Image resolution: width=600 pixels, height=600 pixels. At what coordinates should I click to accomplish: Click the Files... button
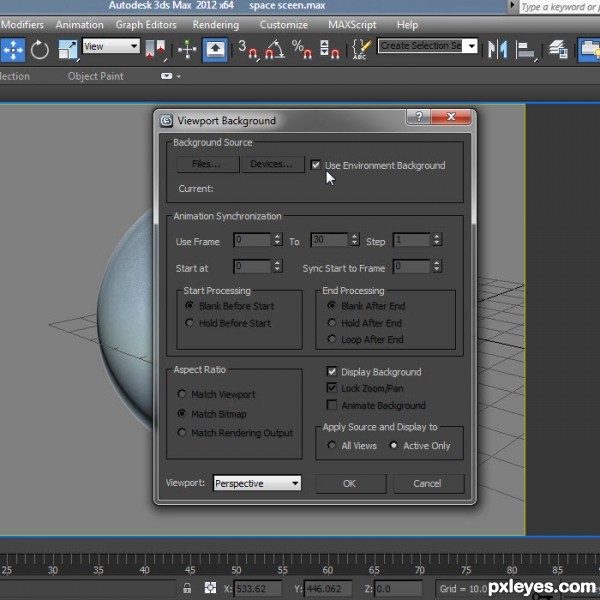tap(207, 164)
